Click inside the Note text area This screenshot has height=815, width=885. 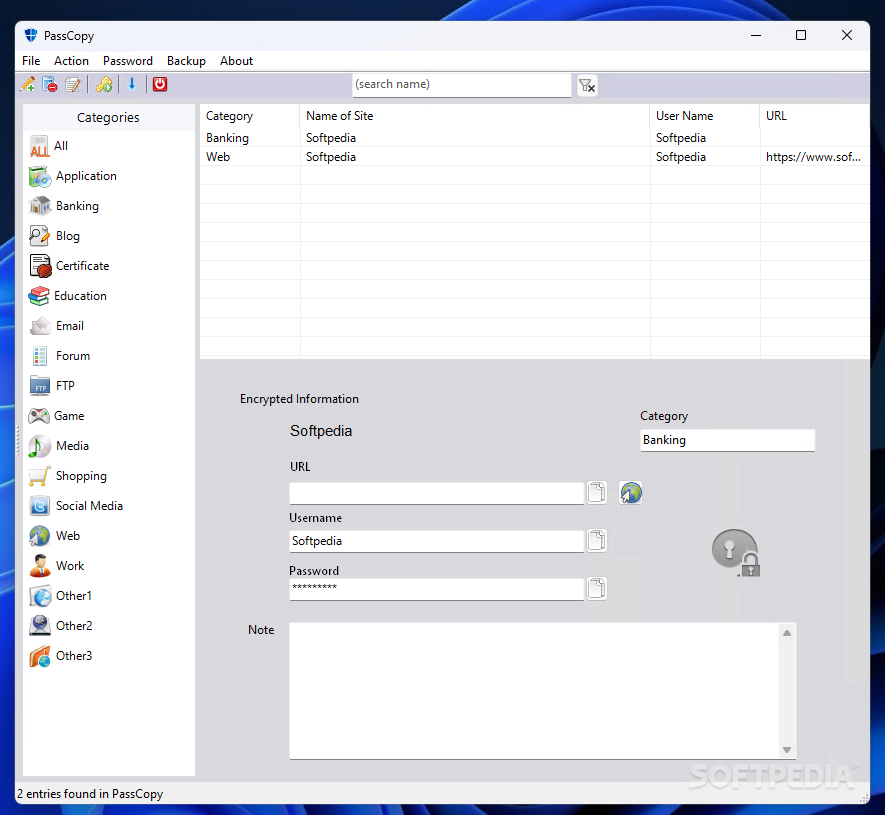pyautogui.click(x=534, y=691)
